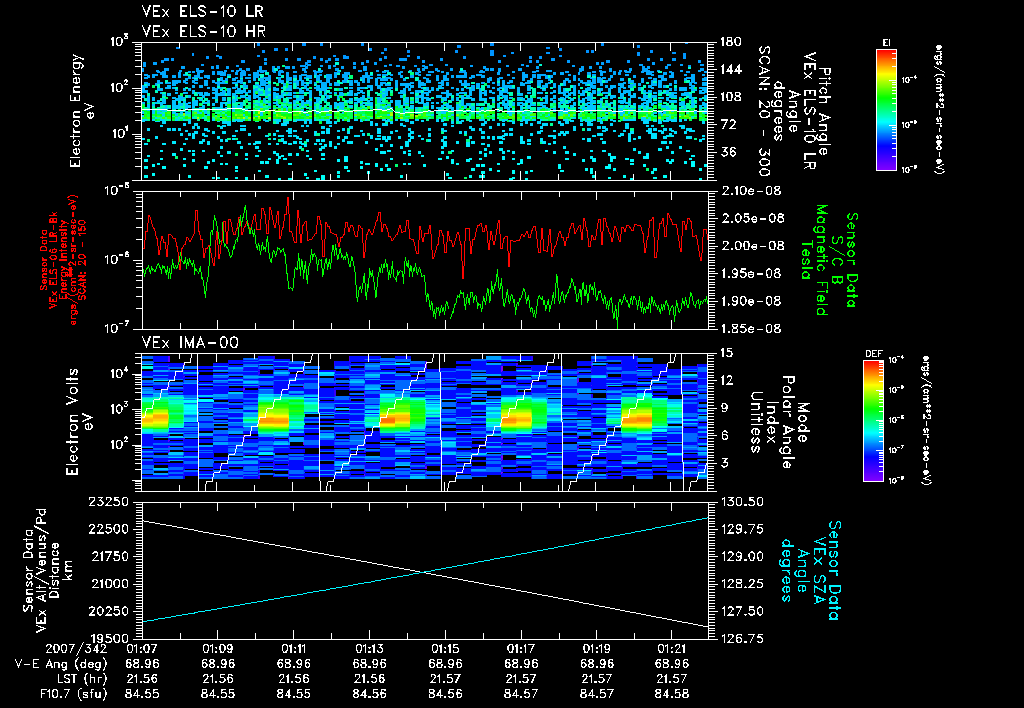
Task: Click altitude tick value 23250
Action: tap(108, 502)
